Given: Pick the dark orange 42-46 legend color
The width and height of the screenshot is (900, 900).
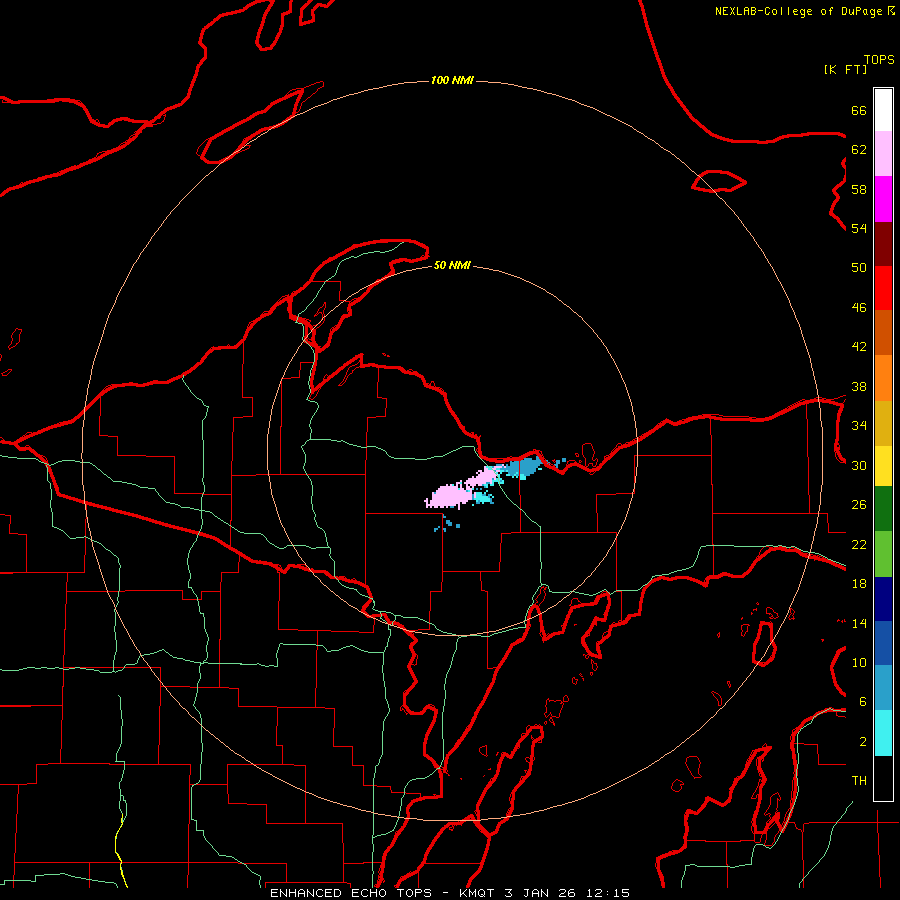Looking at the screenshot, I should pyautogui.click(x=883, y=333).
